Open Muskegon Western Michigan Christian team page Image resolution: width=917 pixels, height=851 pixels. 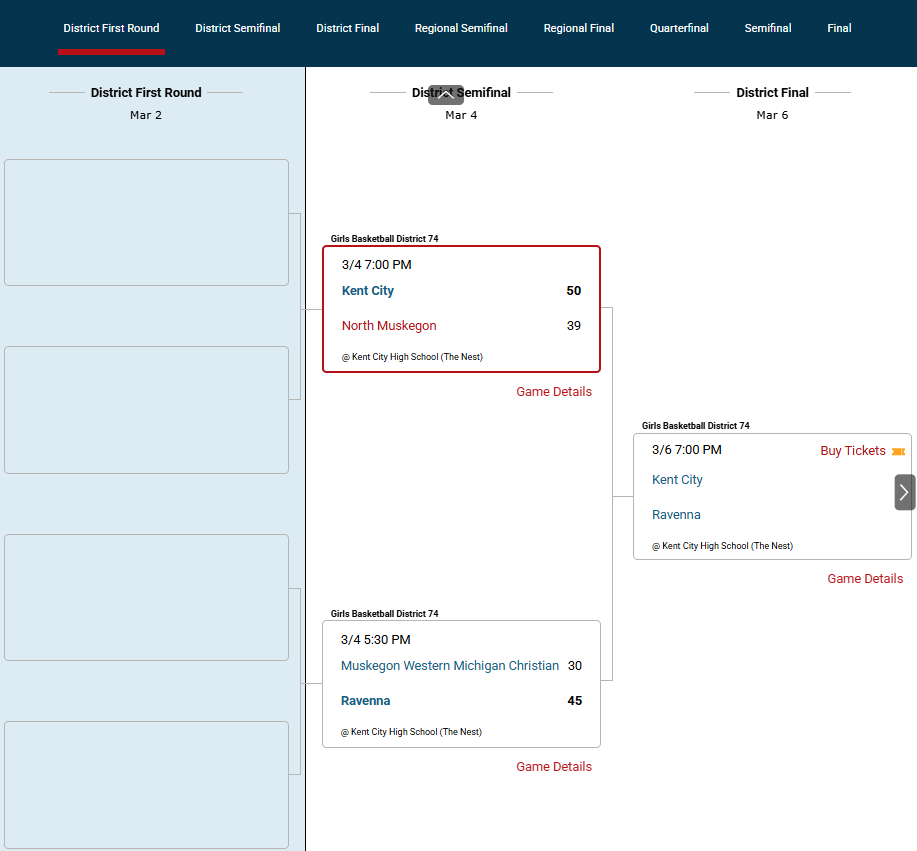pyautogui.click(x=450, y=666)
